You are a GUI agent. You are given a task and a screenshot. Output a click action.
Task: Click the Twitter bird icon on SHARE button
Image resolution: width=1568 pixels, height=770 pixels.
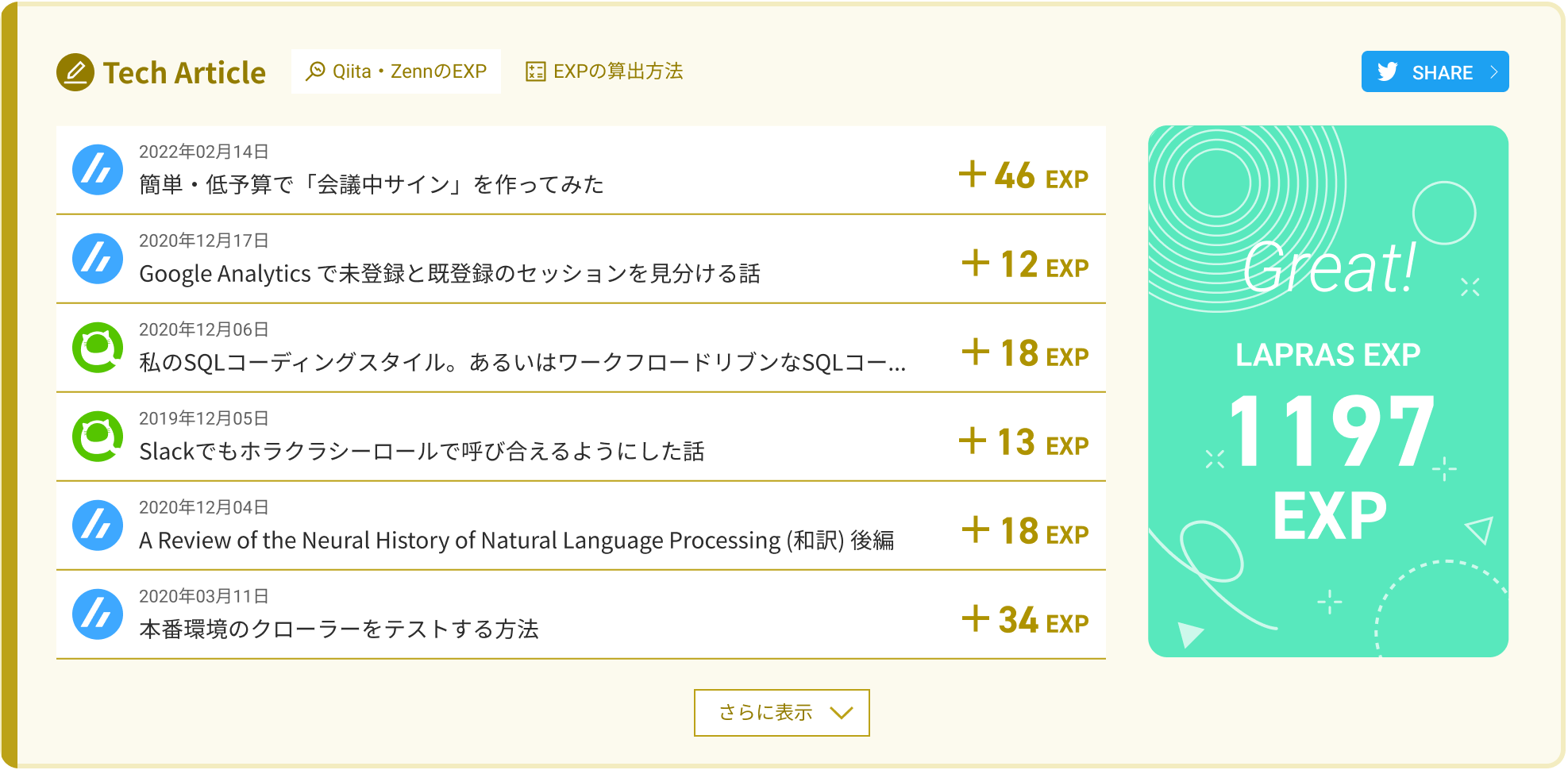coord(1388,72)
